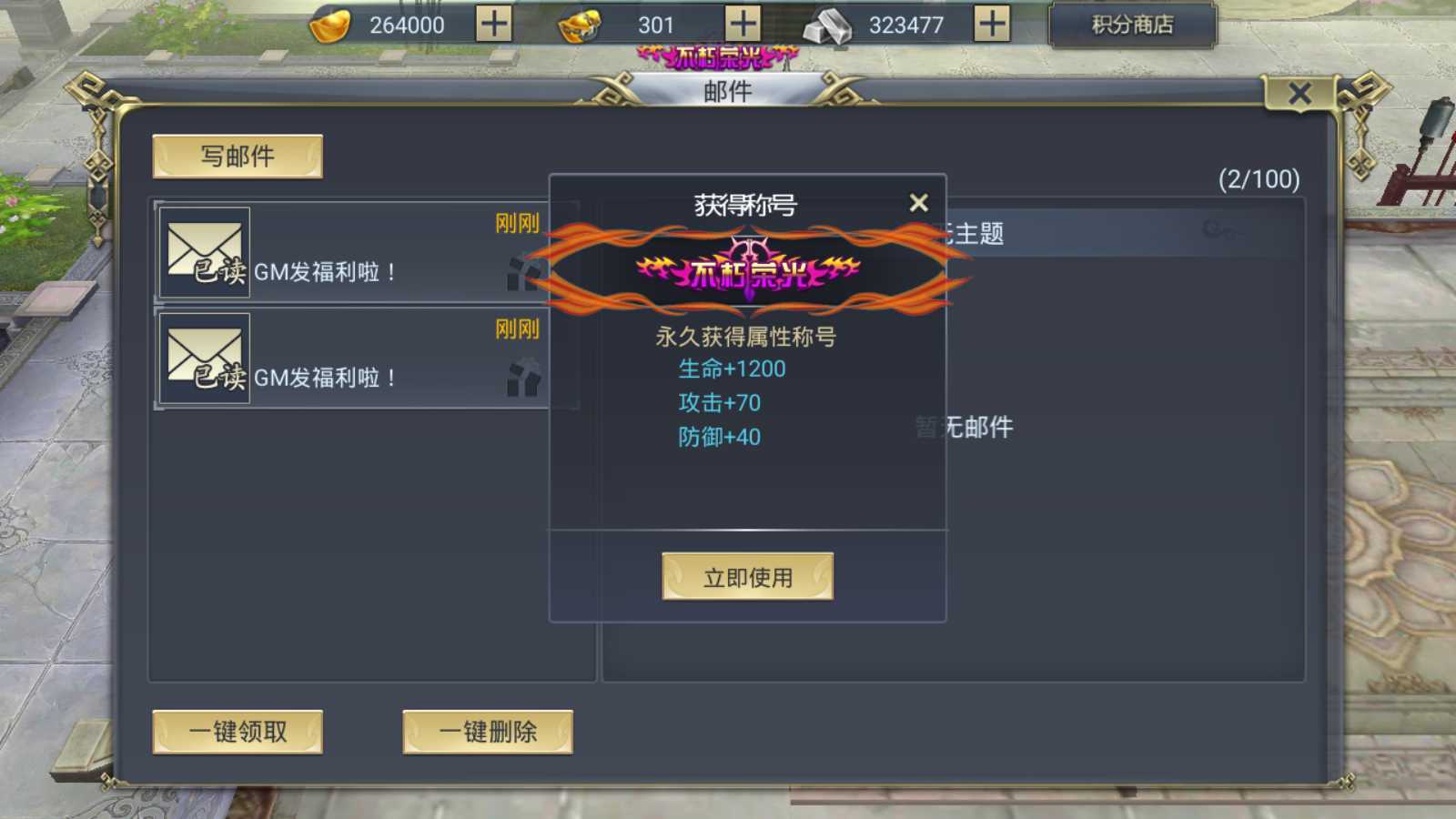Screen dimensions: 1456x819
Task: Click 立即使用 to equip title
Action: point(747,577)
